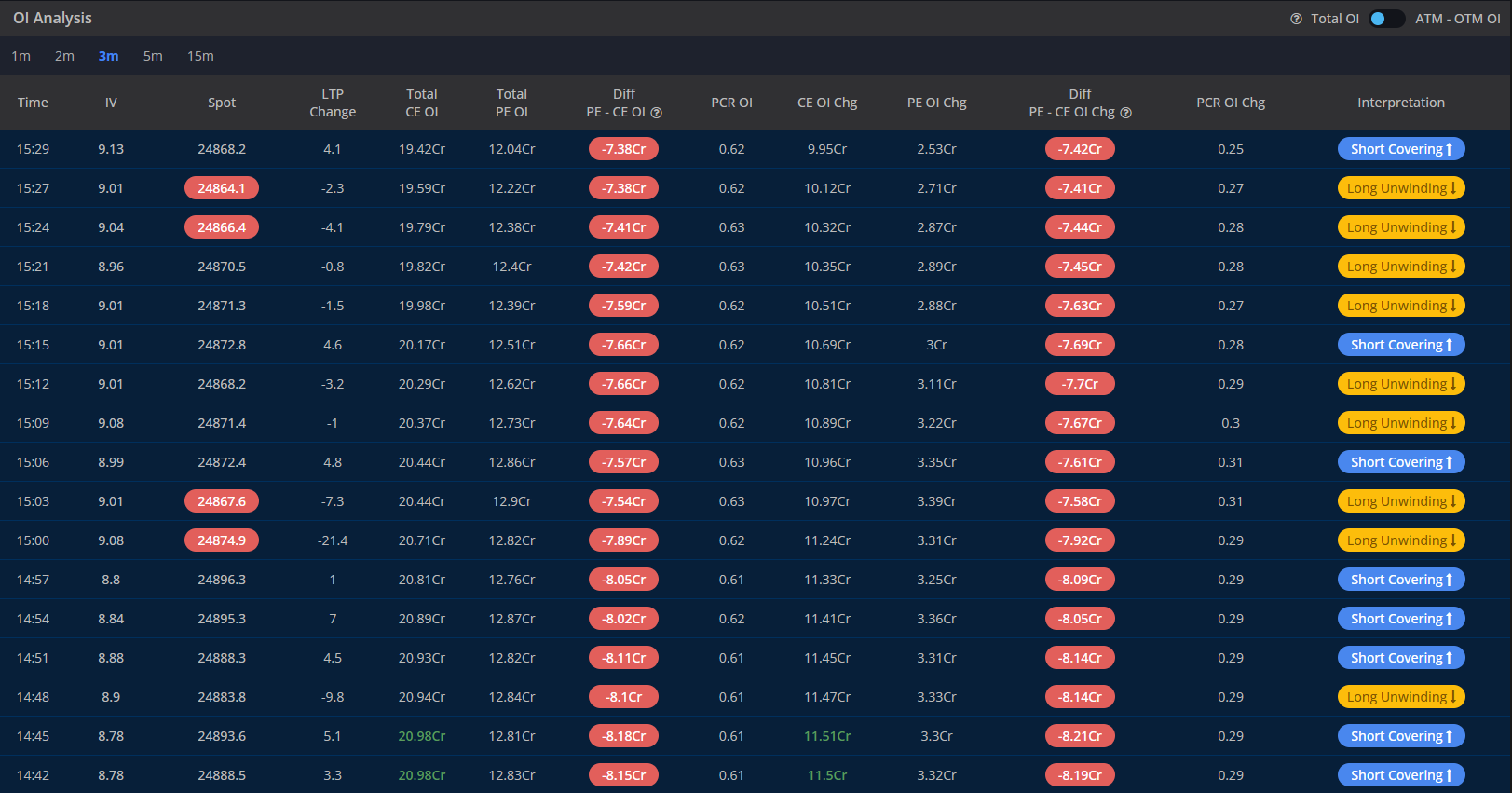Click the -7.89Cr diff badge at 15:00

pyautogui.click(x=623, y=540)
